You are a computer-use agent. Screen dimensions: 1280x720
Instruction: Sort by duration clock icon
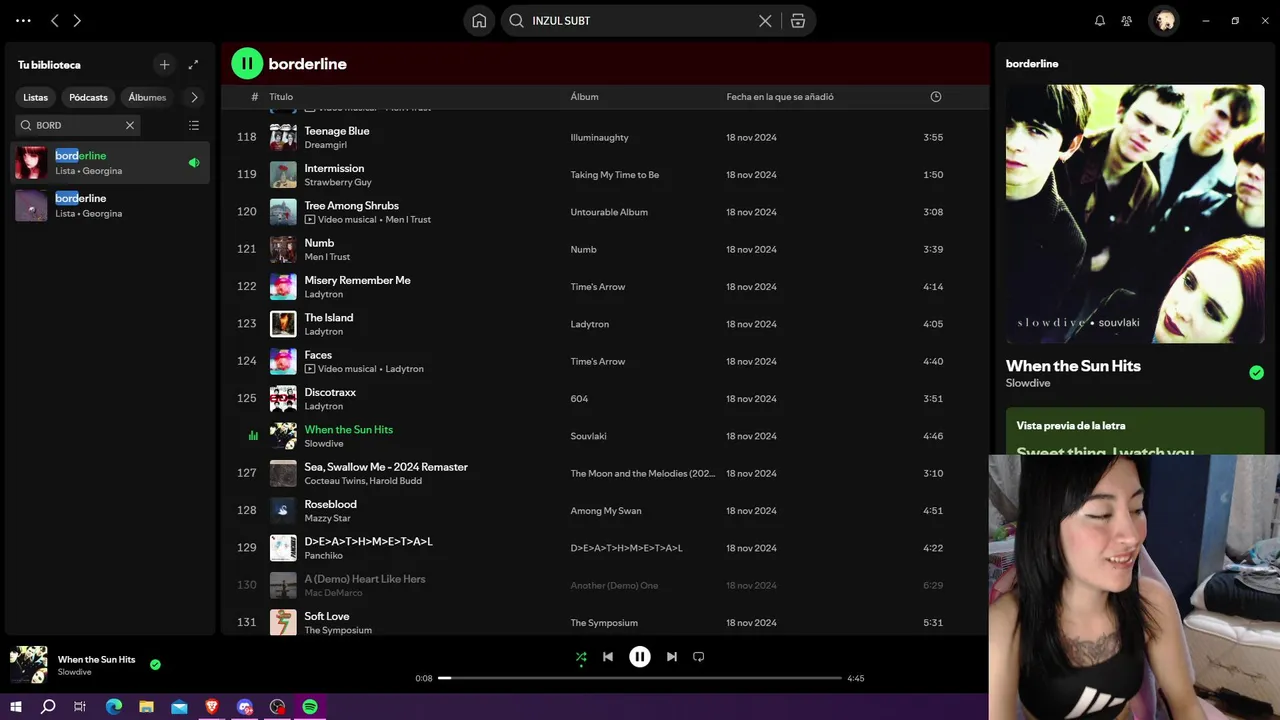pos(936,97)
